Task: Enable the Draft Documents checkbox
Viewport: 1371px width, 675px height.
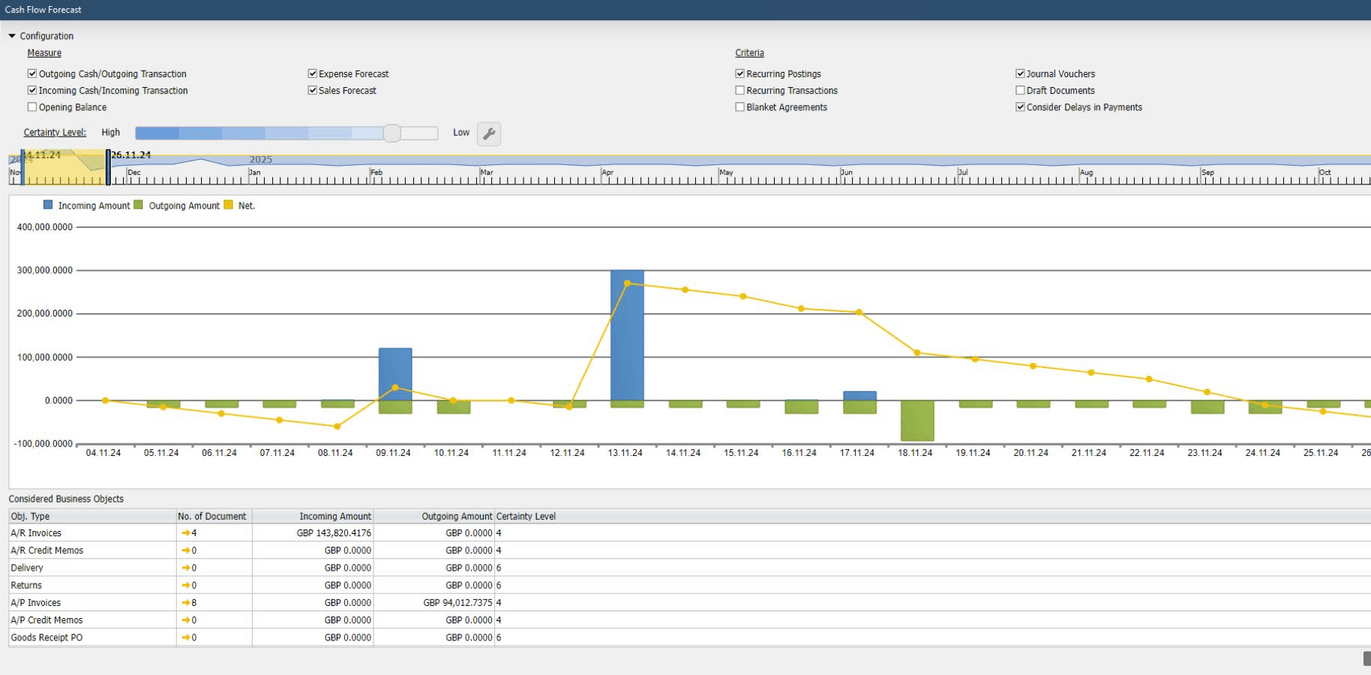Action: (1020, 90)
